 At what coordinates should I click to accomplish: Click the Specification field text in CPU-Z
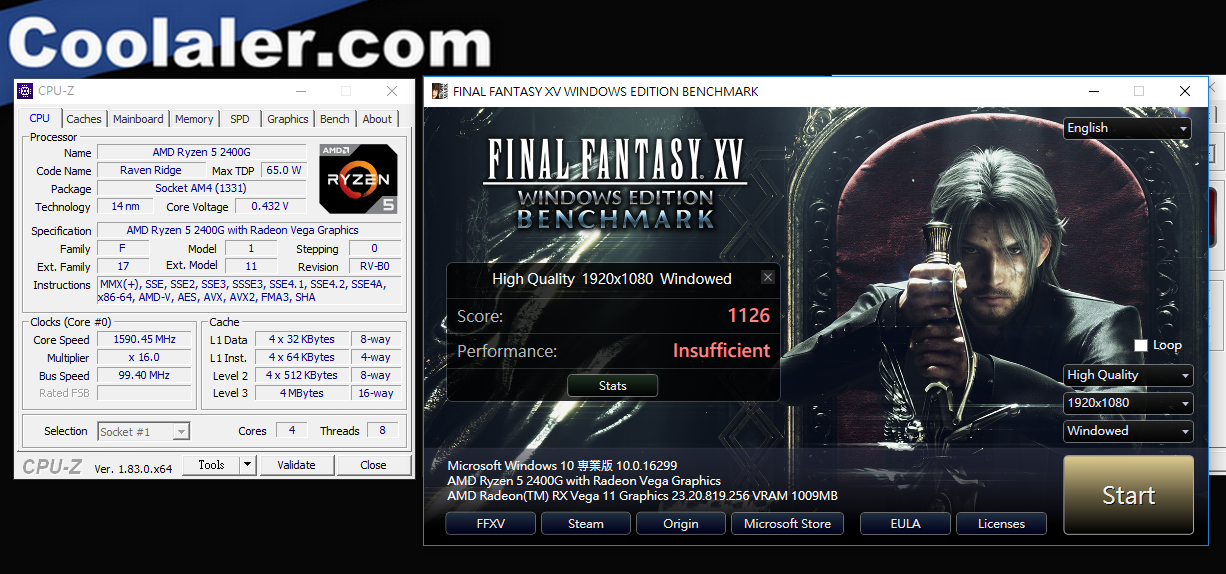pyautogui.click(x=249, y=231)
